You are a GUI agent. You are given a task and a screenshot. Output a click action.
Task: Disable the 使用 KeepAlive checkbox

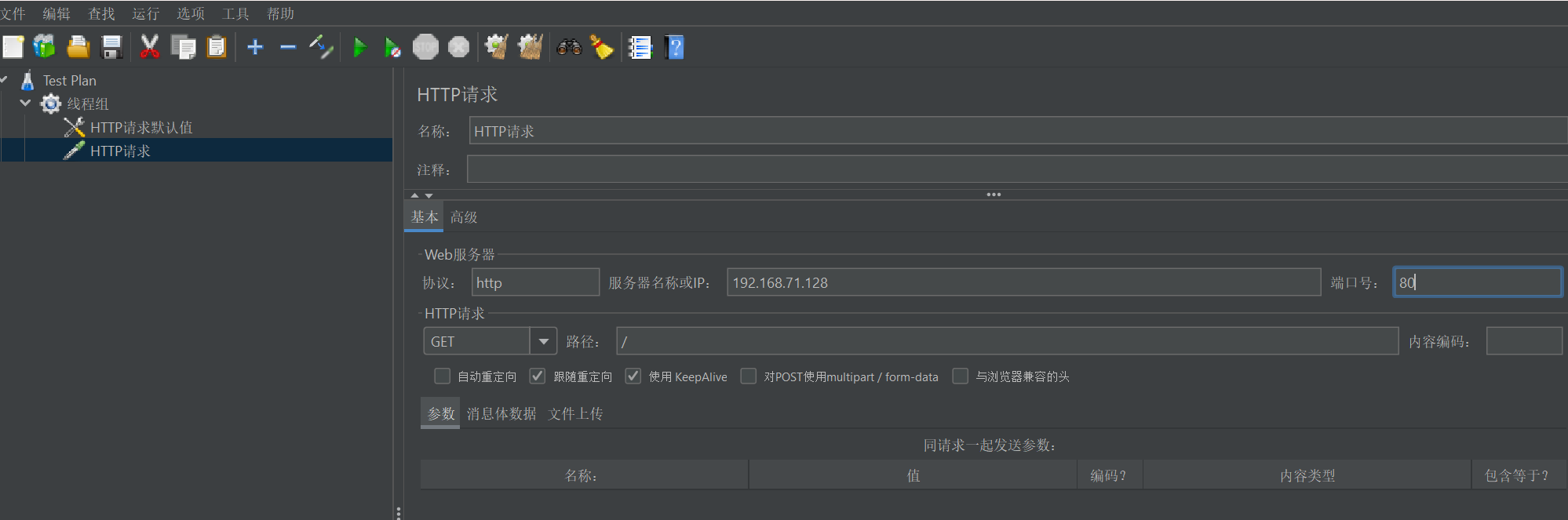(x=633, y=376)
